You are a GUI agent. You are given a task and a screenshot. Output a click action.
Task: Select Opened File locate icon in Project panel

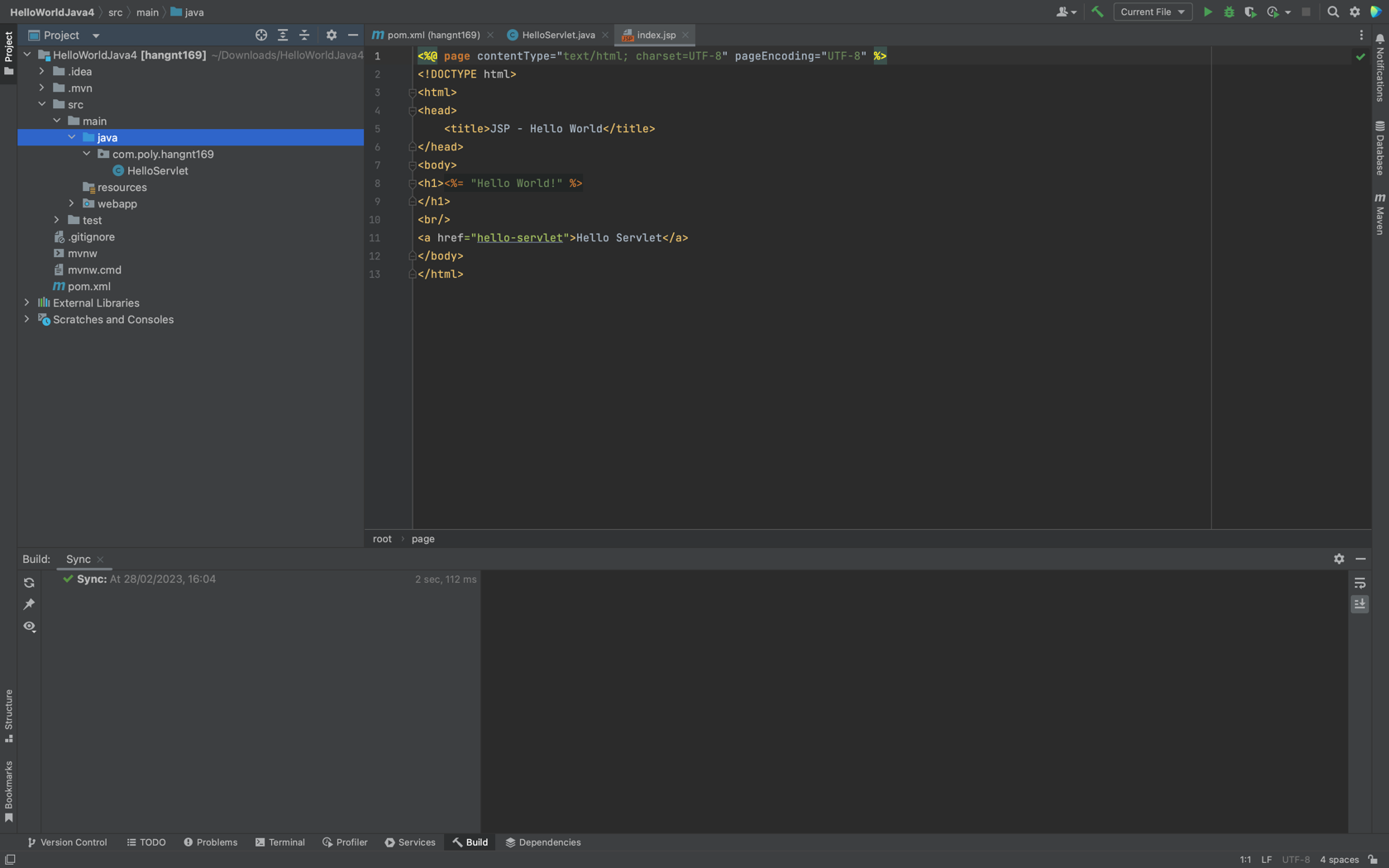[x=261, y=35]
